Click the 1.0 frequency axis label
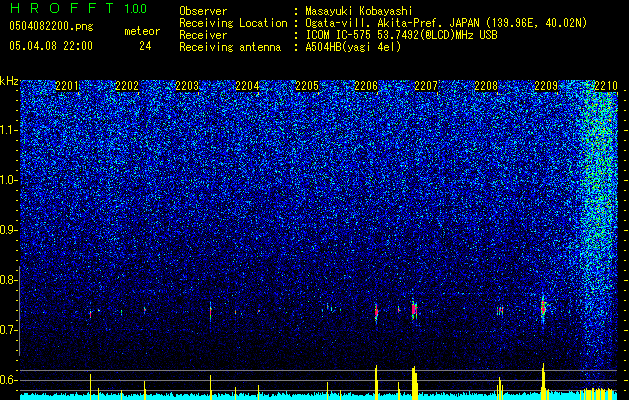This screenshot has width=629, height=400. [x=9, y=181]
